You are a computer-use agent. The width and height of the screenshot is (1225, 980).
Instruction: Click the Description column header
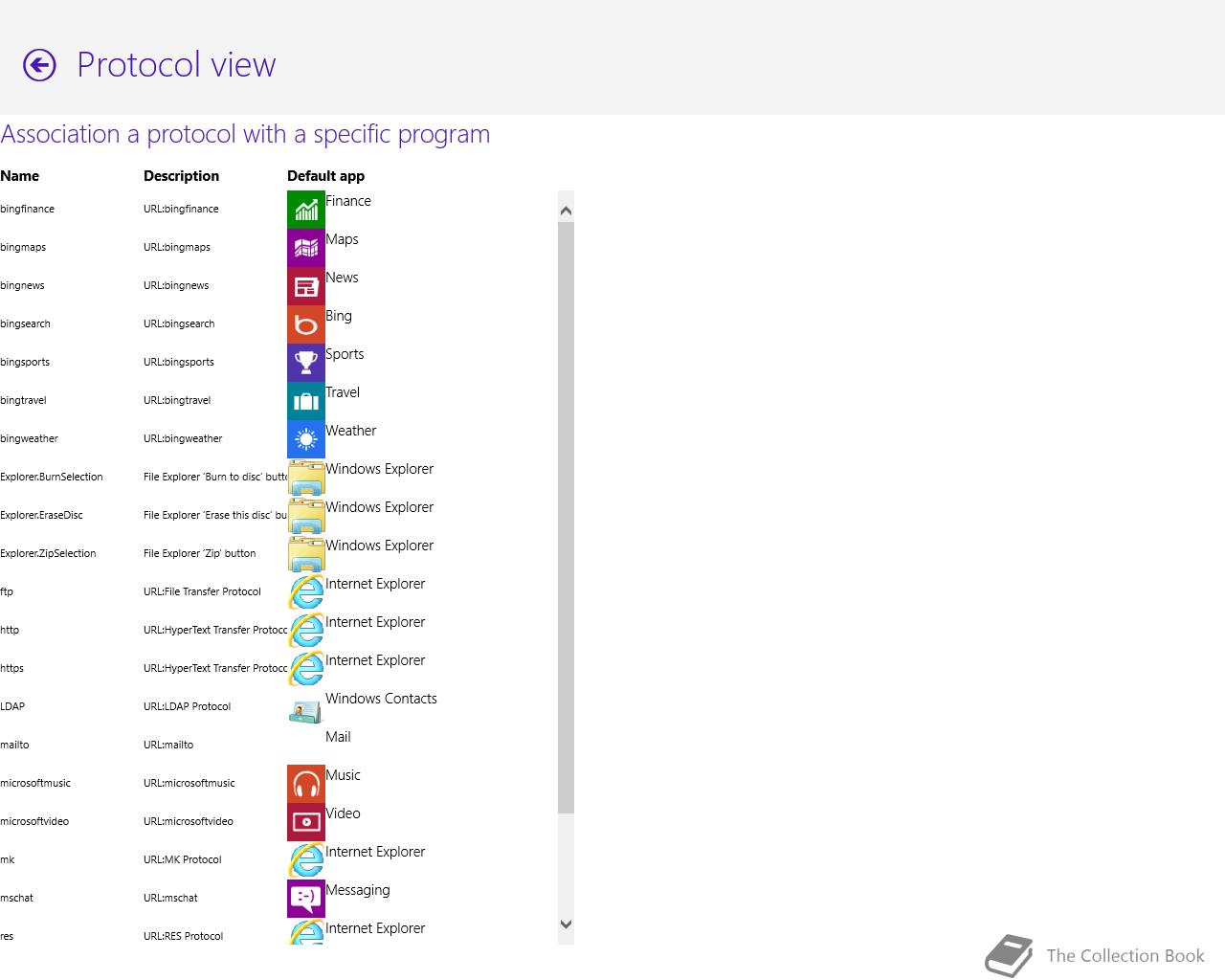click(181, 176)
